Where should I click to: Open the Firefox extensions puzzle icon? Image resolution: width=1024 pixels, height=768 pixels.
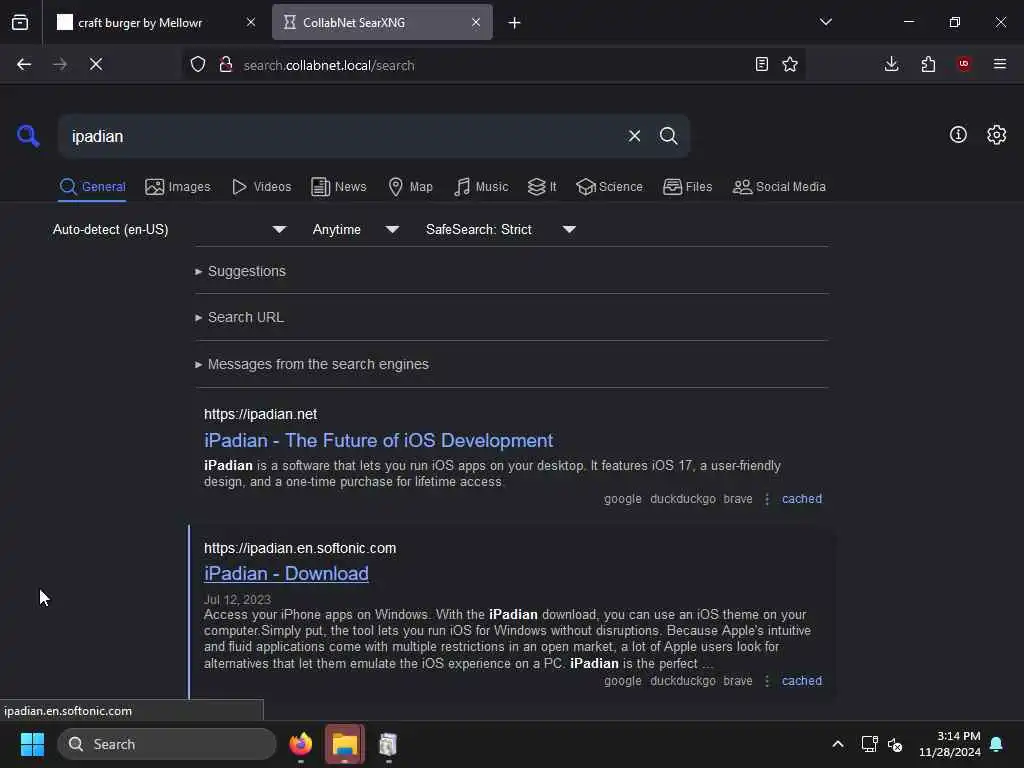928,64
